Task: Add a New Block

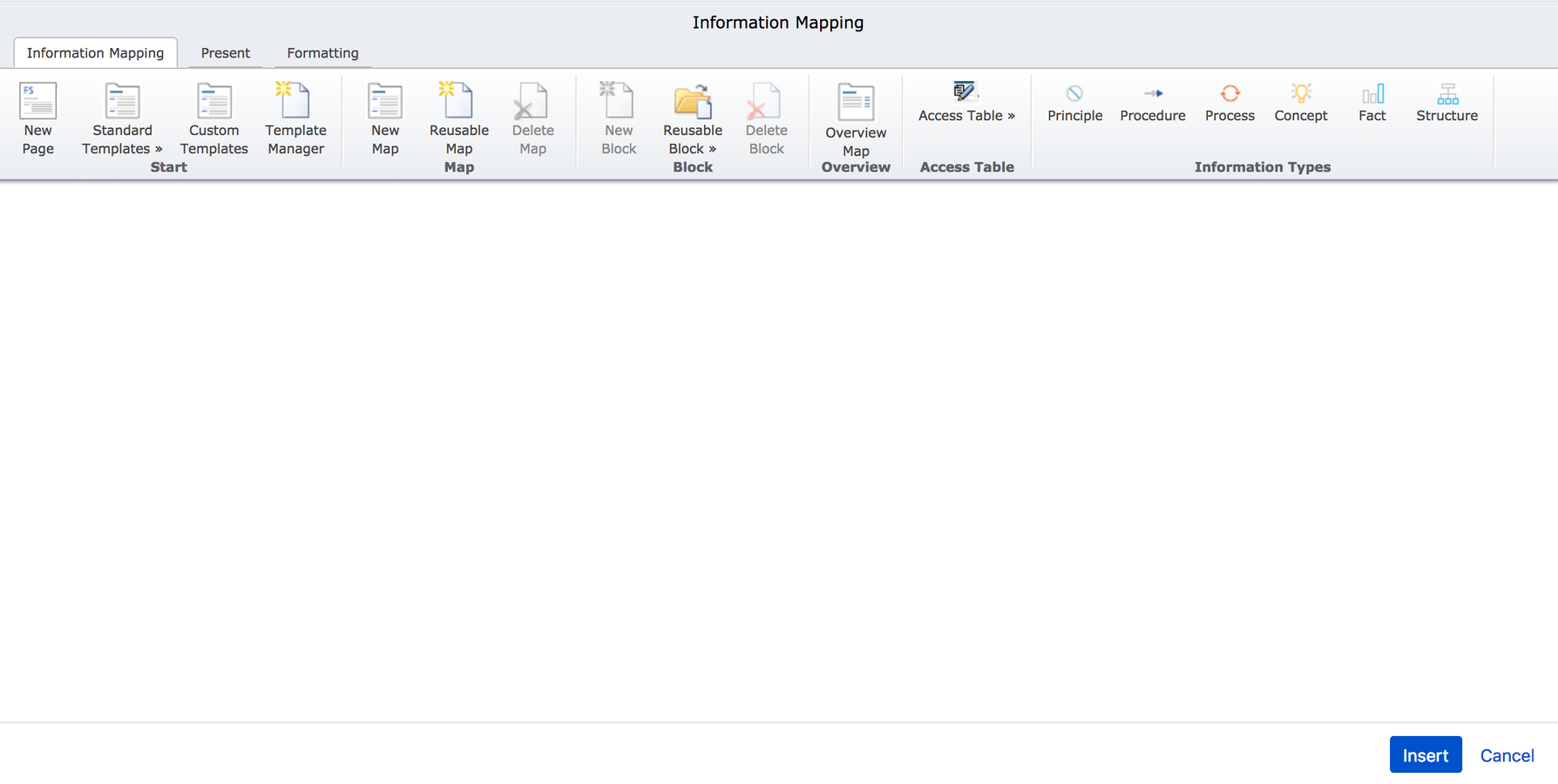Action: coord(619,118)
